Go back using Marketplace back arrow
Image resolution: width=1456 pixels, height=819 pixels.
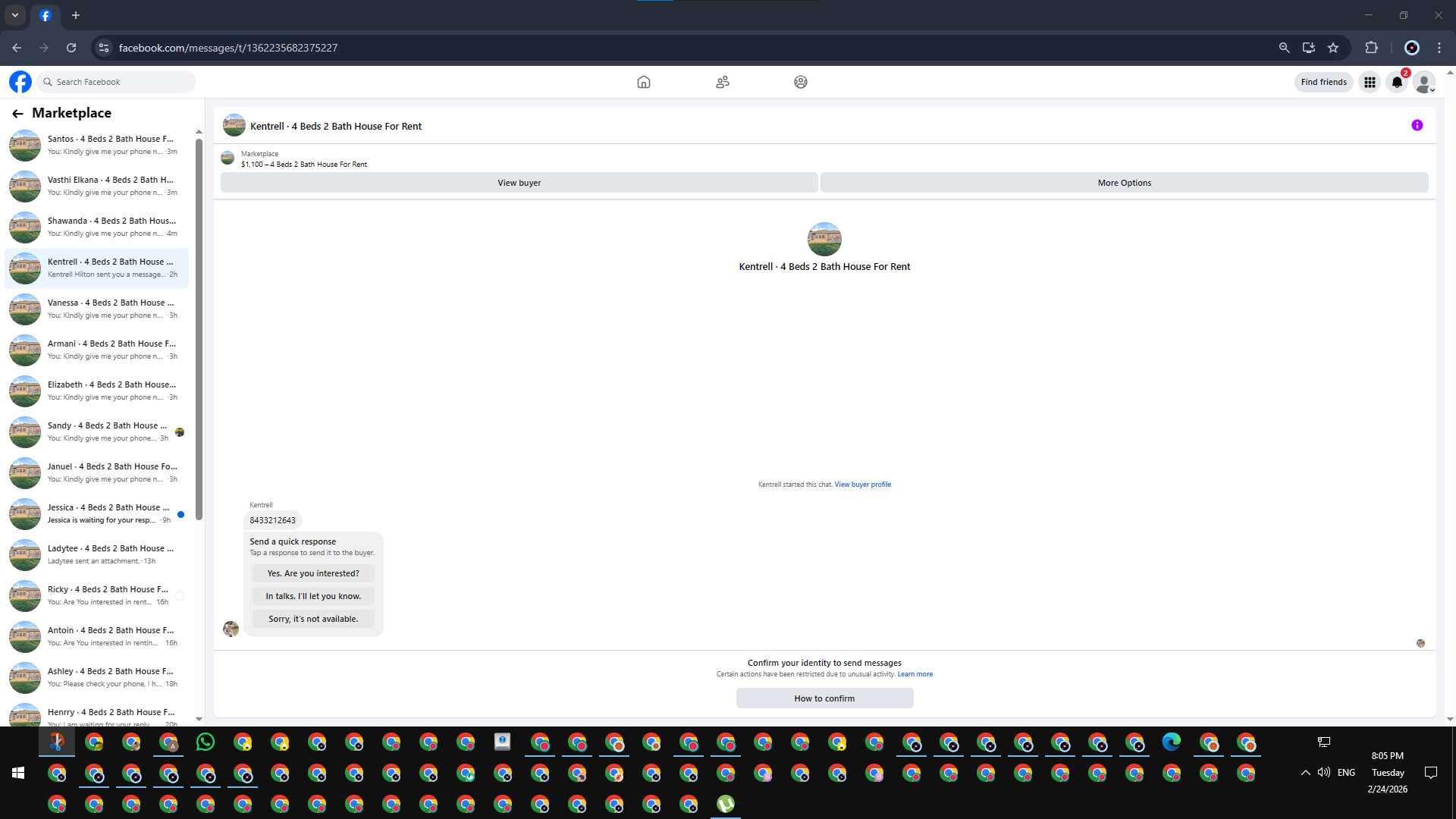pyautogui.click(x=17, y=114)
